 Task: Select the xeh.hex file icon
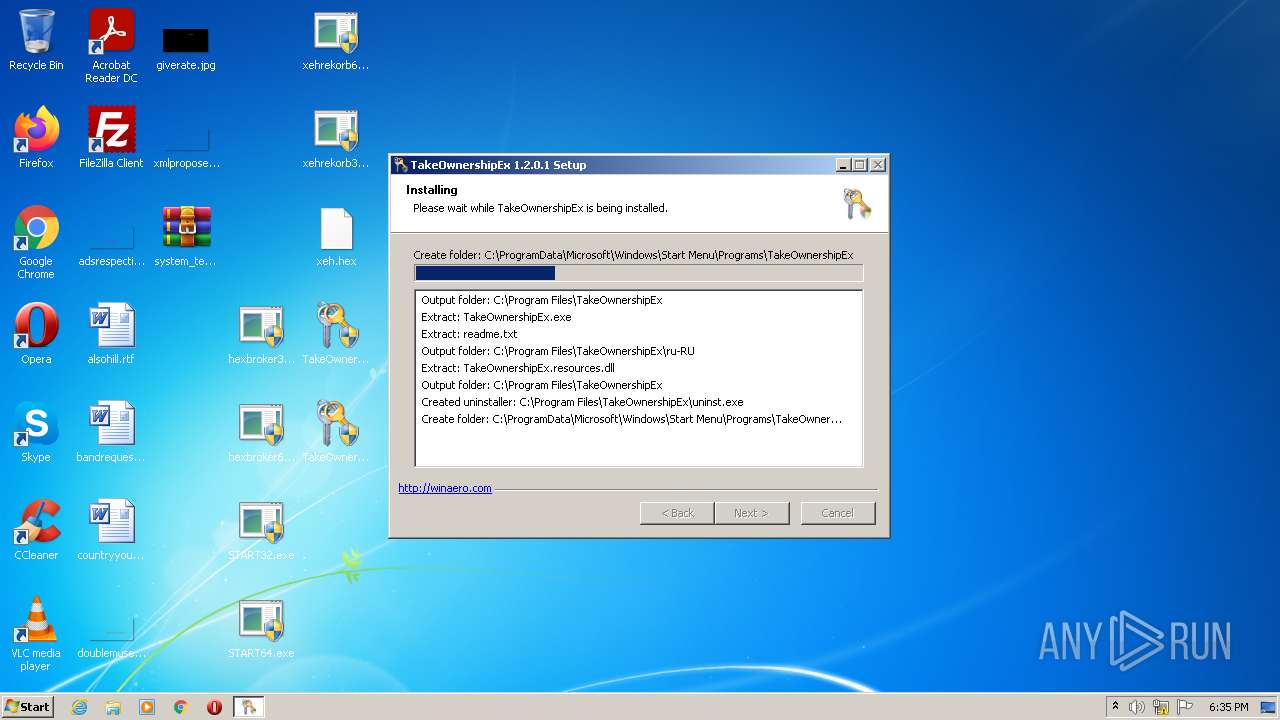336,237
